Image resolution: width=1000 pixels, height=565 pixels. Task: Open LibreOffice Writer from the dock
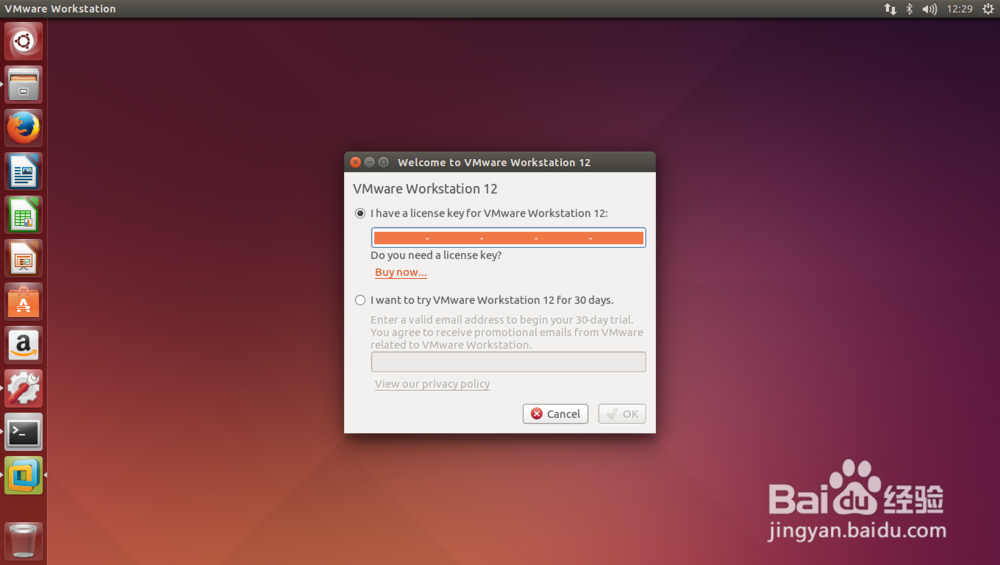[x=24, y=172]
